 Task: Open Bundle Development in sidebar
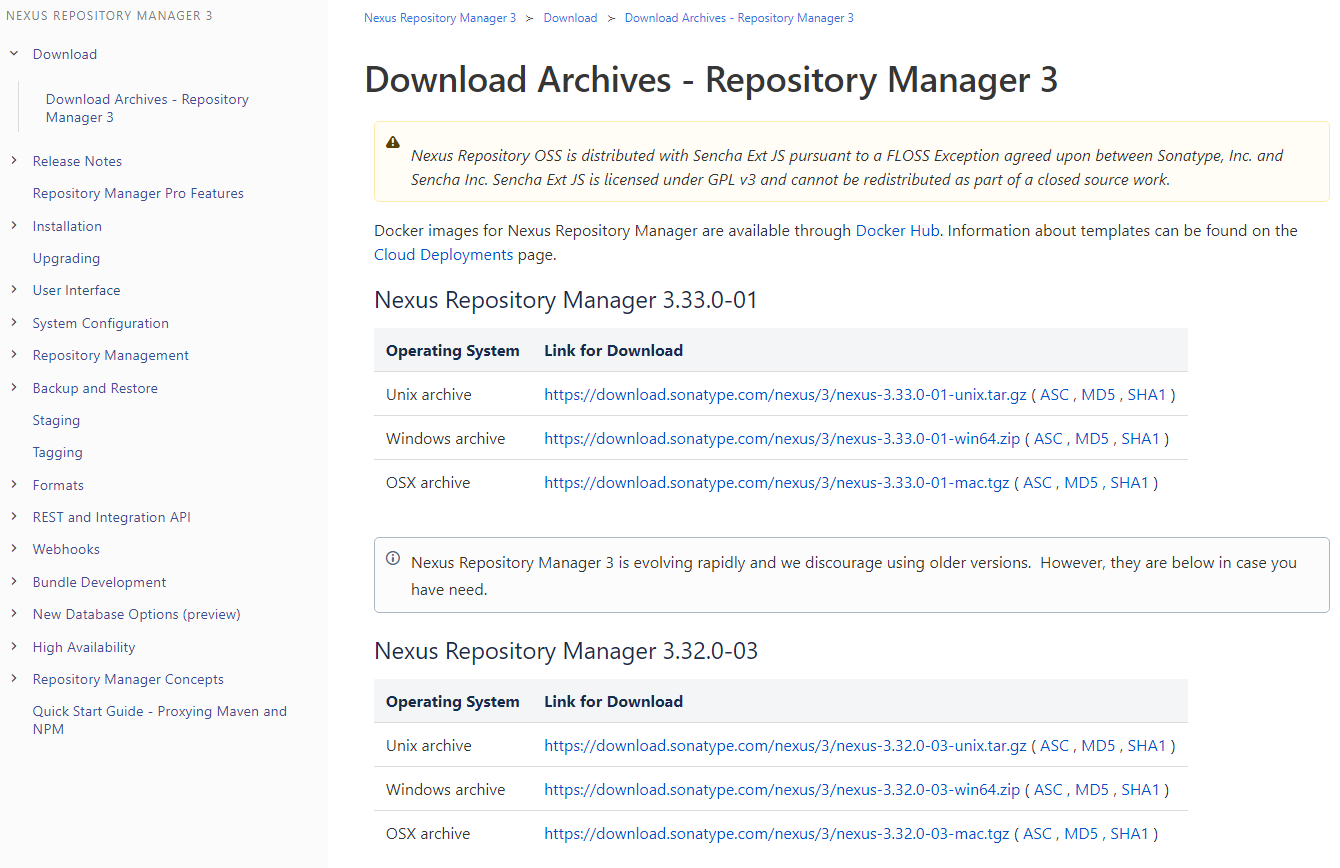[x=99, y=582]
